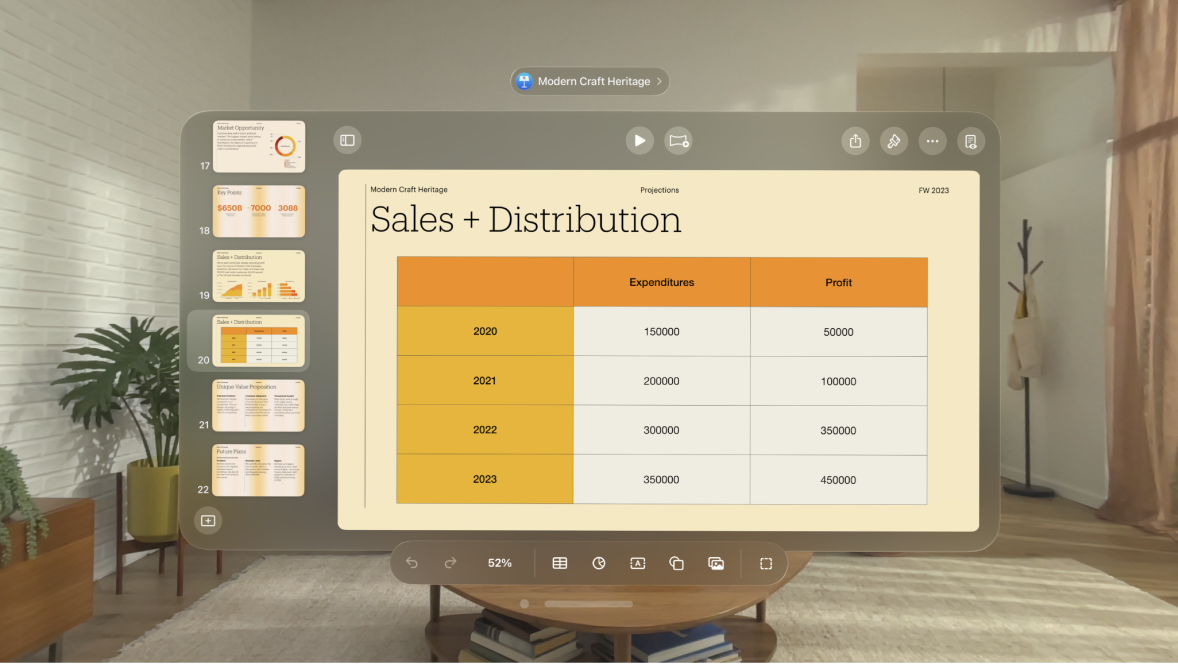The width and height of the screenshot is (1178, 666).
Task: Toggle the slide navigator sidebar
Action: pos(347,141)
